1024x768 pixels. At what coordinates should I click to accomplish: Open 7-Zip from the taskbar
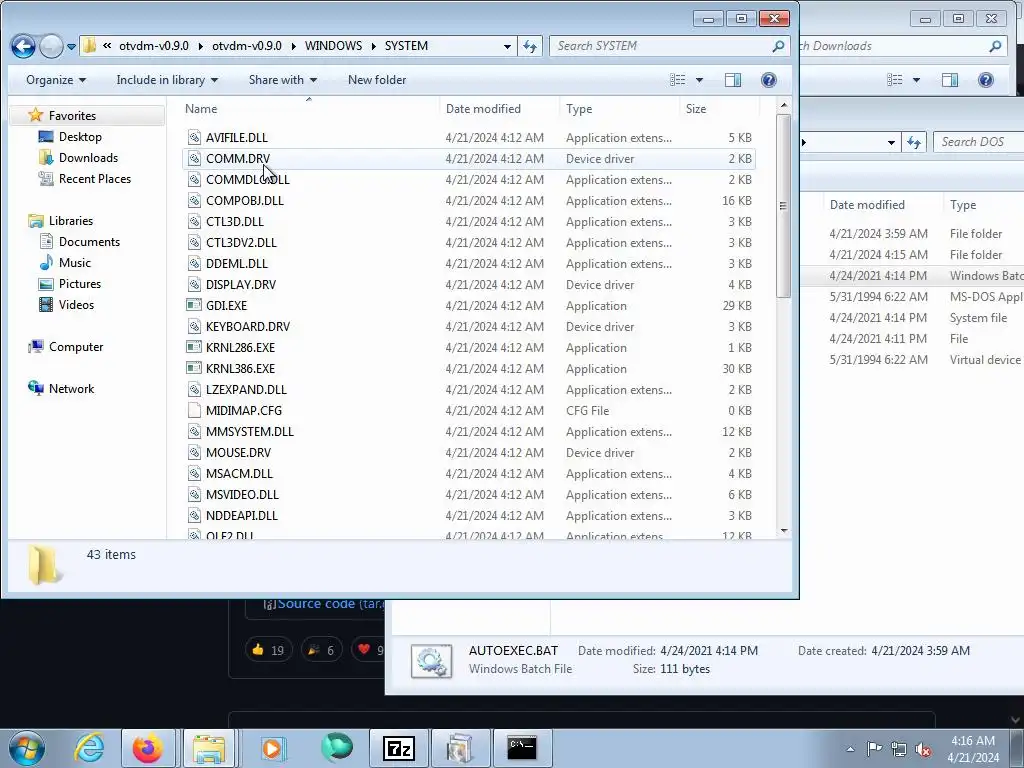(x=399, y=748)
